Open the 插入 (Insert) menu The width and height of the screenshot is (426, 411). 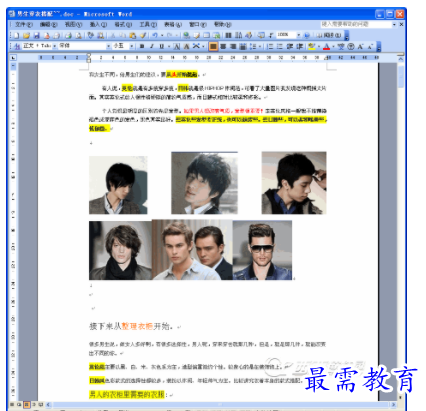(x=98, y=24)
